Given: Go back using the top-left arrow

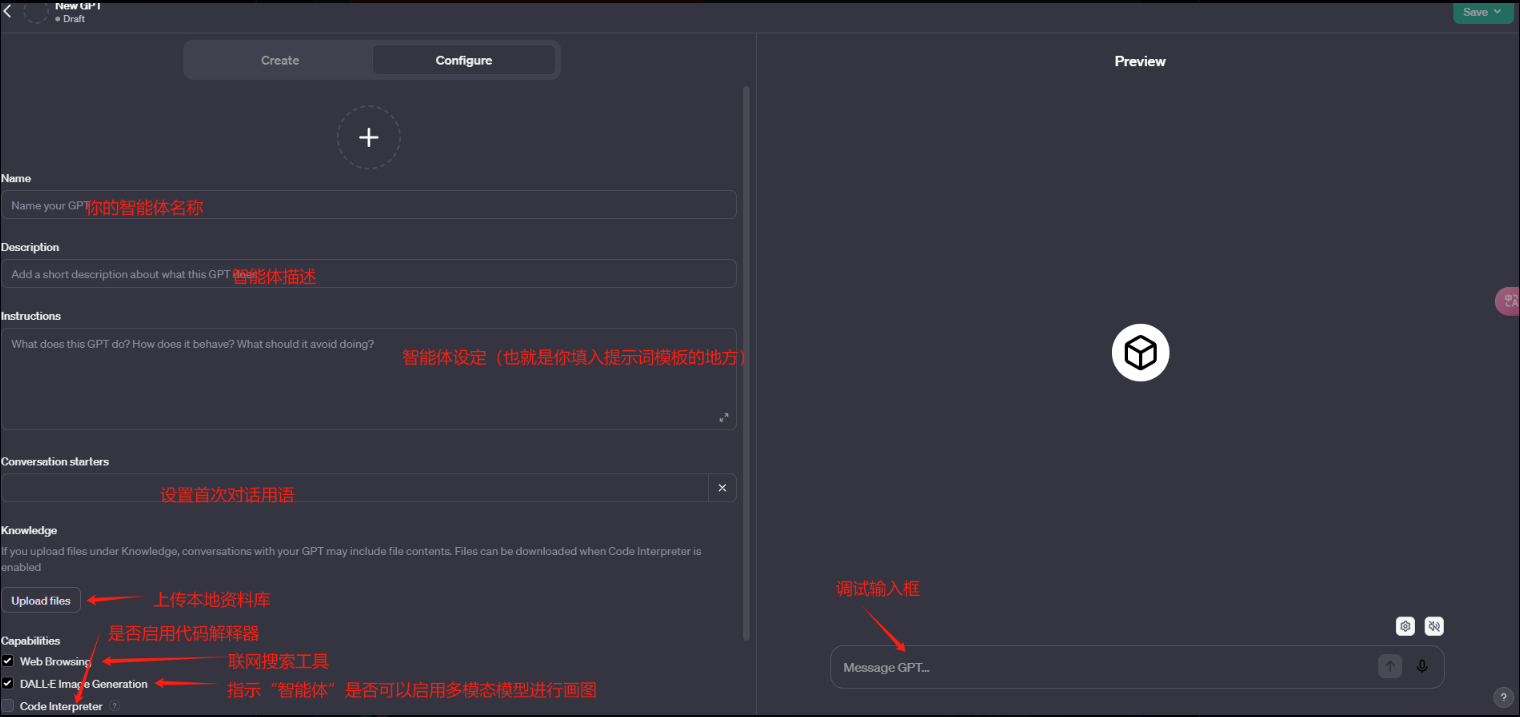Looking at the screenshot, I should tap(8, 12).
